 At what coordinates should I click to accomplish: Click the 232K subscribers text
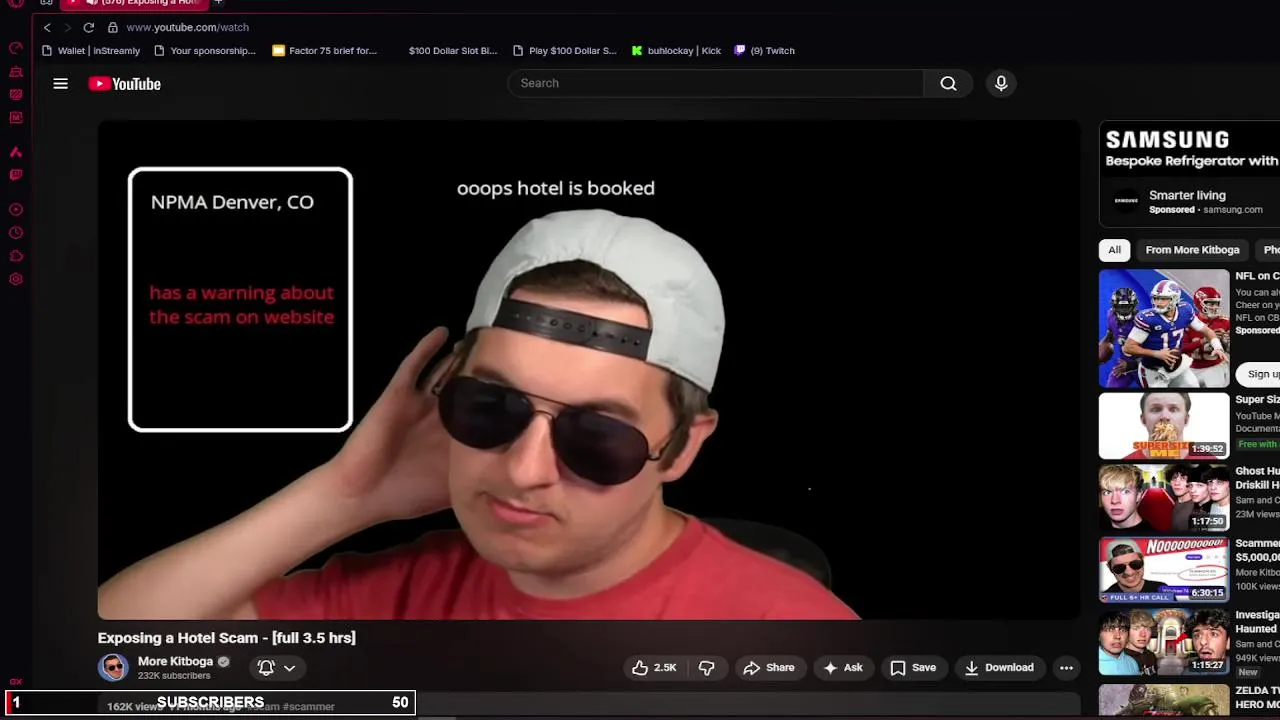coord(174,676)
